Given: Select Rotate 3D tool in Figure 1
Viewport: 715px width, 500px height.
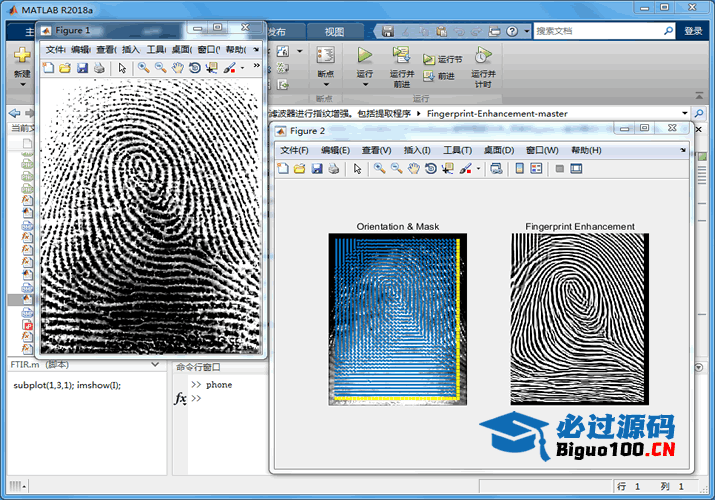Looking at the screenshot, I should pyautogui.click(x=195, y=68).
